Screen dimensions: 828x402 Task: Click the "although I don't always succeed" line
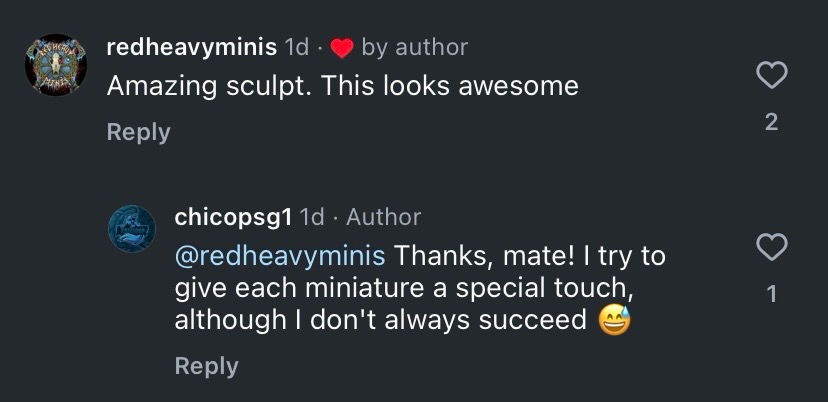coord(380,321)
